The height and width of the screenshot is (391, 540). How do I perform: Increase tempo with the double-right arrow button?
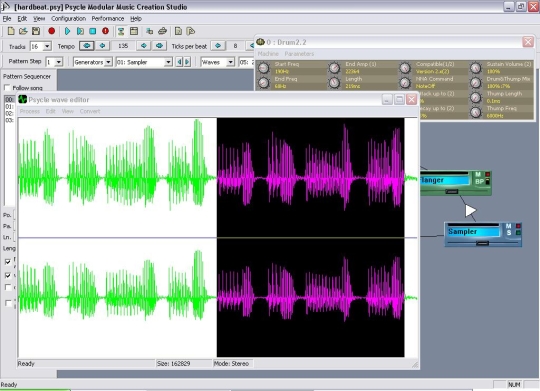pyautogui.click(x=159, y=45)
